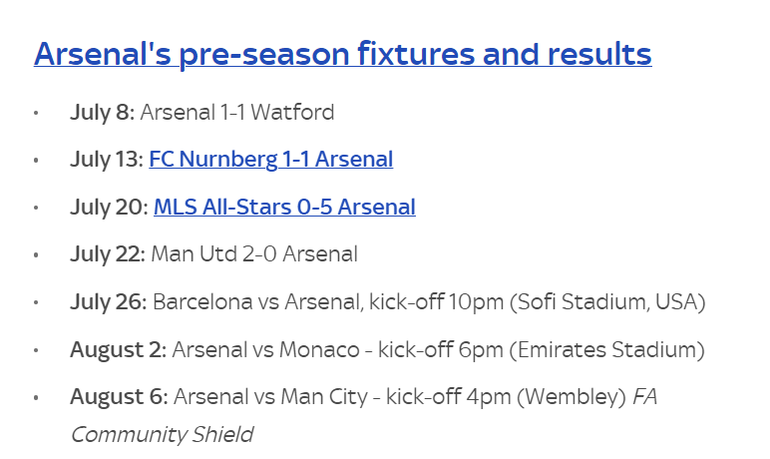
Task: Select the July 13 date label
Action: (x=106, y=159)
